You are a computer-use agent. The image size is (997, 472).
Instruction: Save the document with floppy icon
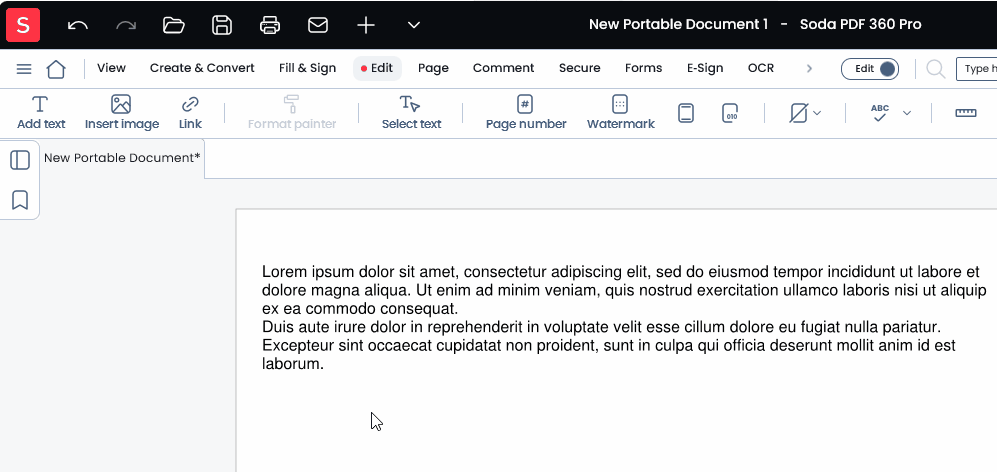[x=222, y=25]
